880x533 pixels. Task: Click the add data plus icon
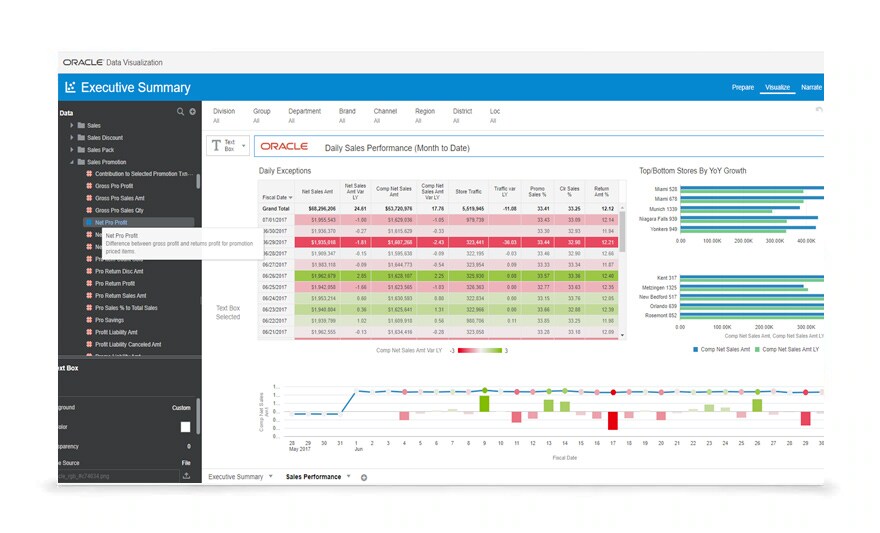192,112
